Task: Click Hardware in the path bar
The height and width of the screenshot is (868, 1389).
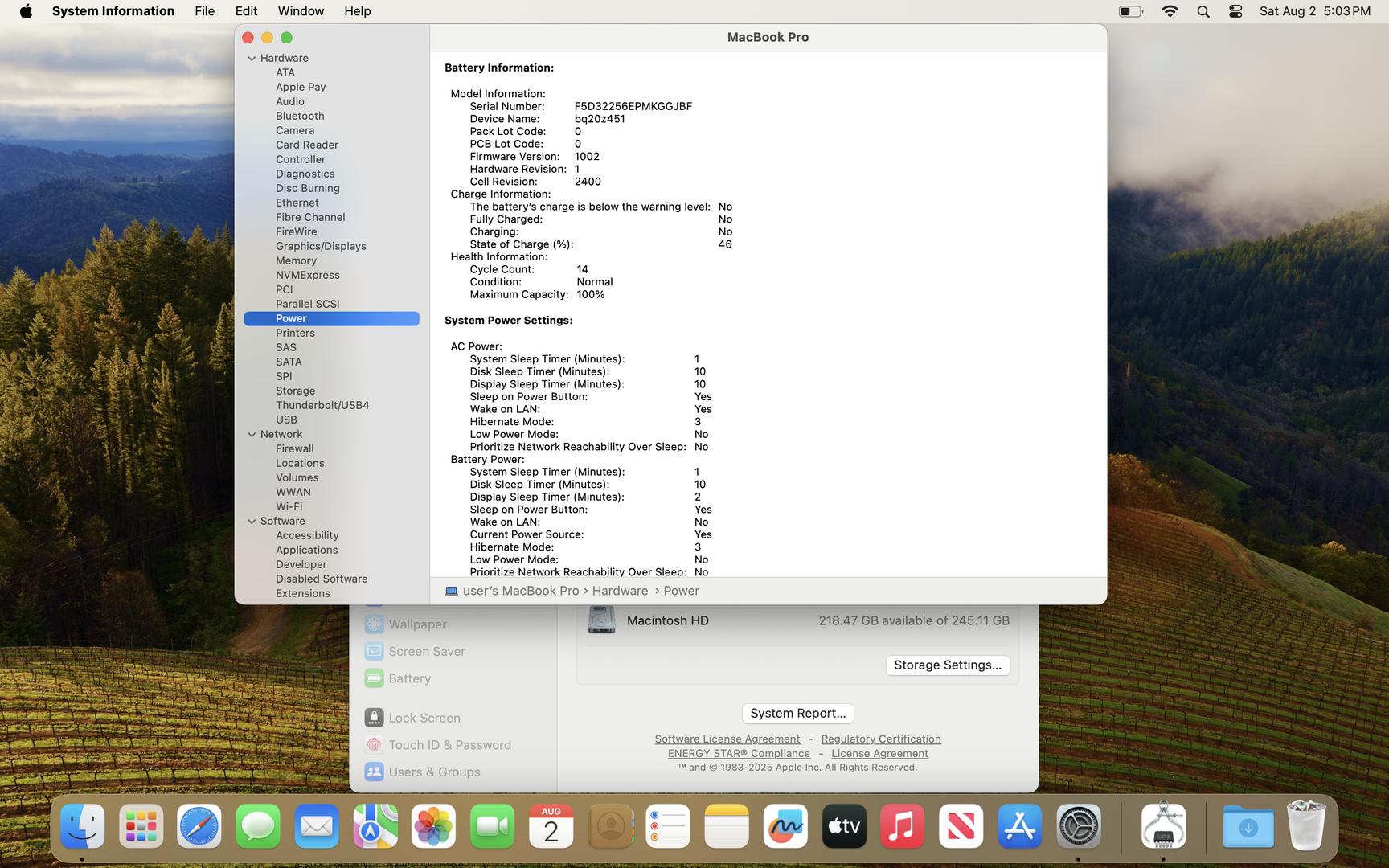Action: pos(620,591)
